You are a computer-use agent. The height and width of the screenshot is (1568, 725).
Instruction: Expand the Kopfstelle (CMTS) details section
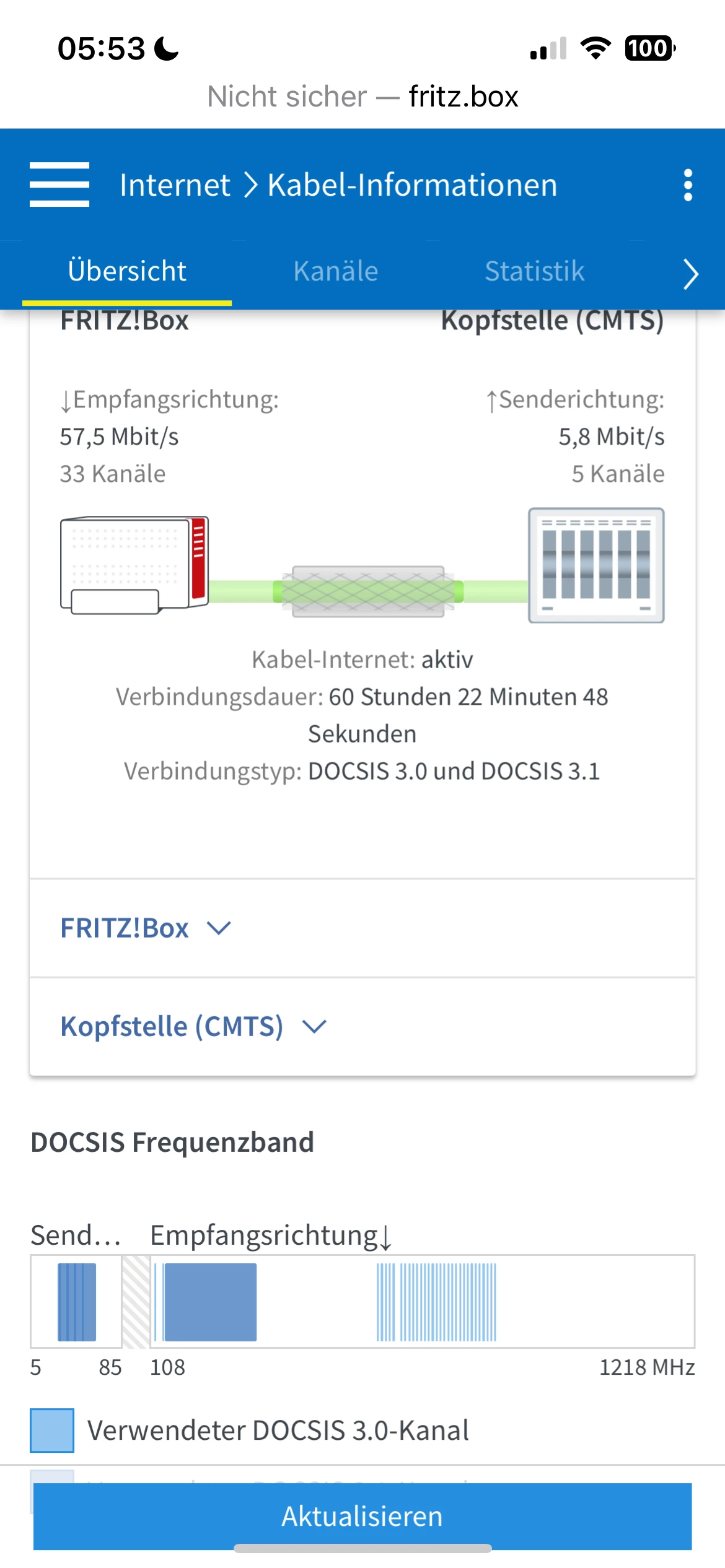pyautogui.click(x=193, y=1027)
